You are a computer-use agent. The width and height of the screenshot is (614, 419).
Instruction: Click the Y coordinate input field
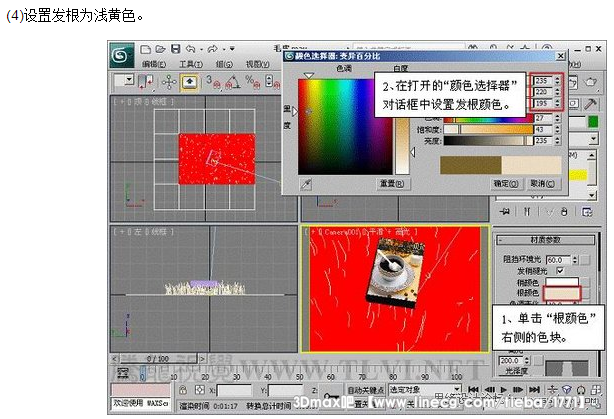285,390
